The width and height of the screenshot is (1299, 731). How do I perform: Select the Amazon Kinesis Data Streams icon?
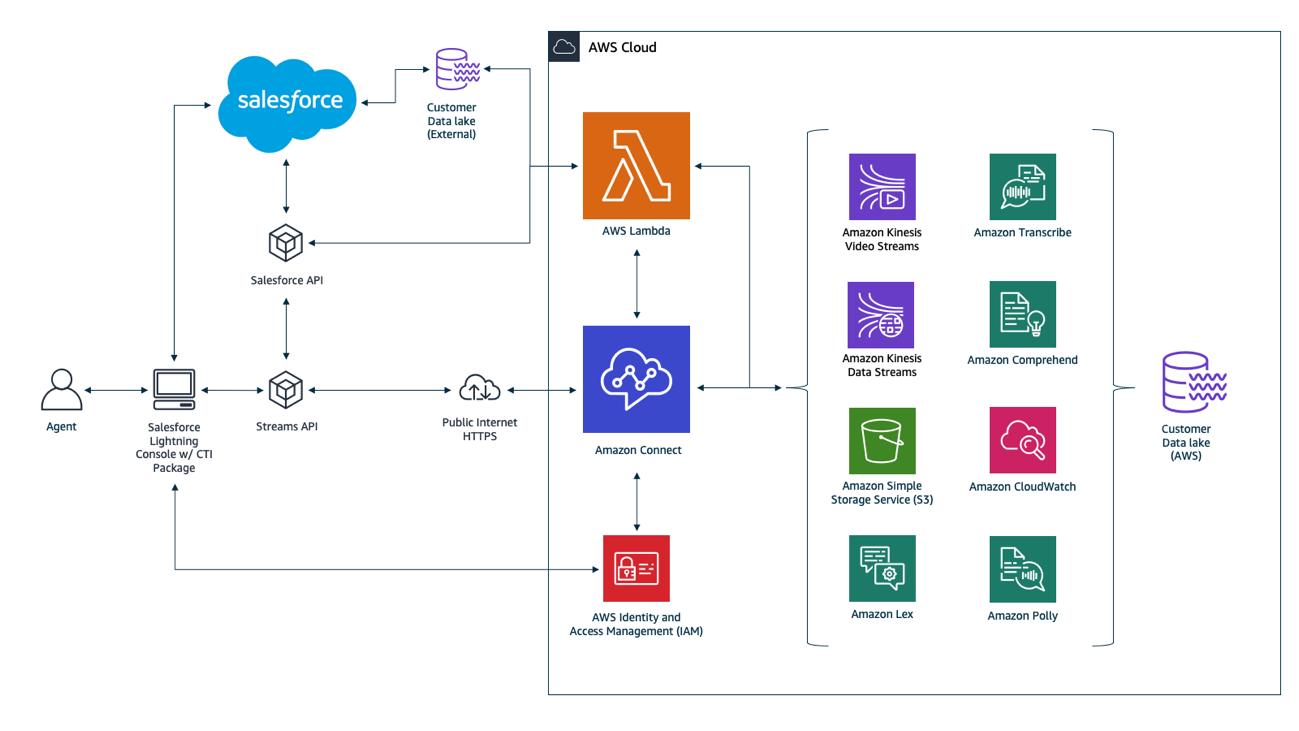pos(882,314)
